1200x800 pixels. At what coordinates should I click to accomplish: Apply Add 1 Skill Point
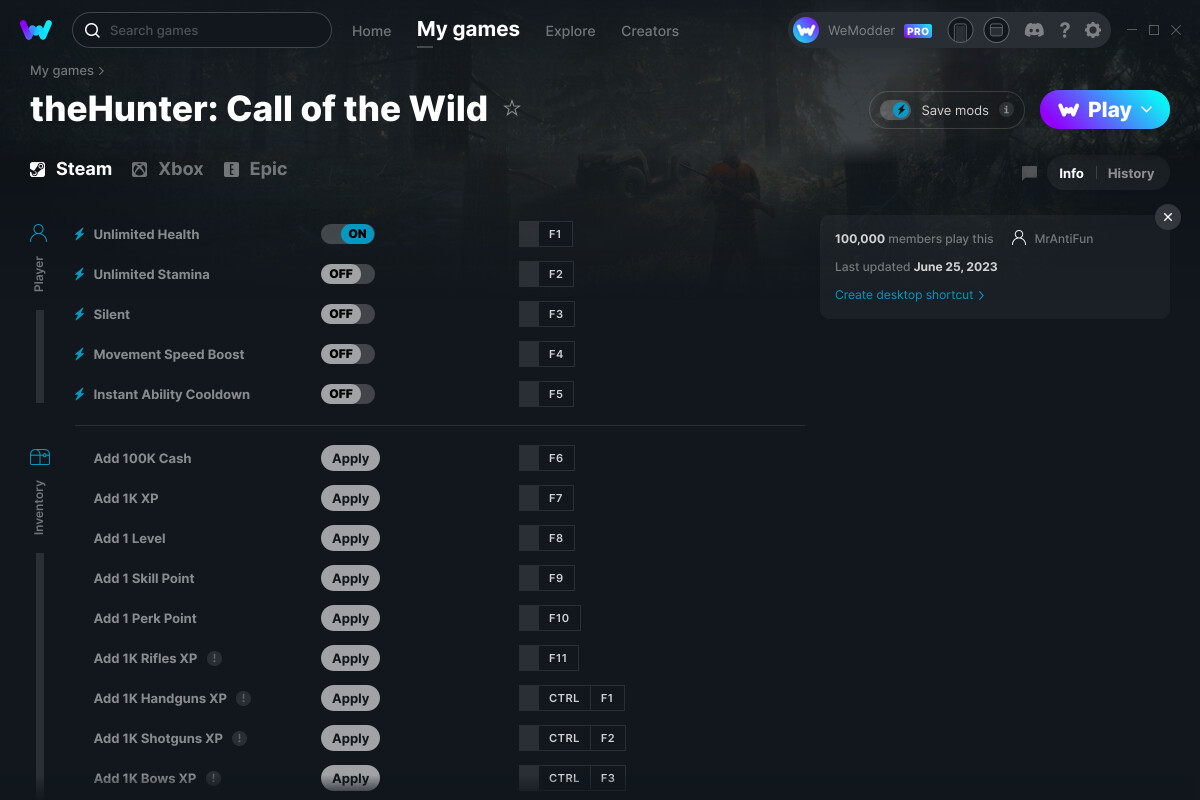pos(350,578)
